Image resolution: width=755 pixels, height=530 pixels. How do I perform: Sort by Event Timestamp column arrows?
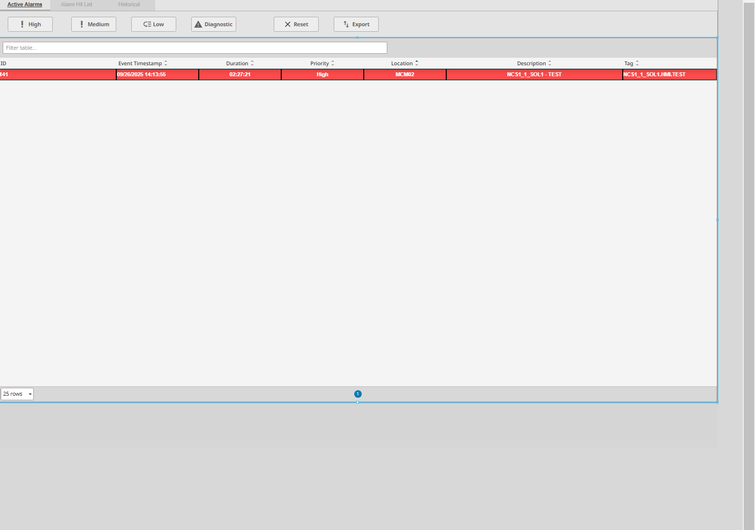[x=166, y=63]
